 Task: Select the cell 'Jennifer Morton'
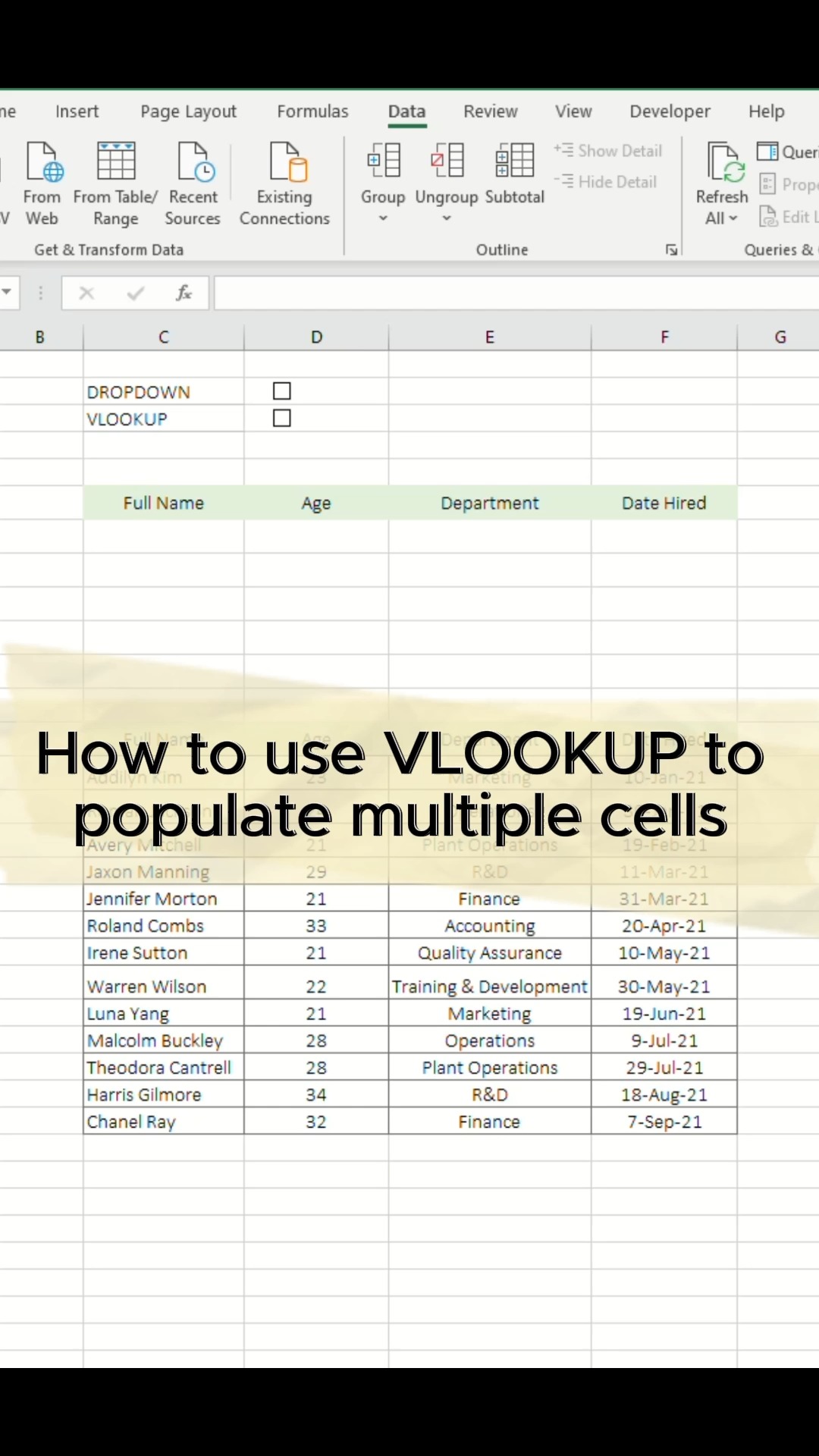(164, 899)
